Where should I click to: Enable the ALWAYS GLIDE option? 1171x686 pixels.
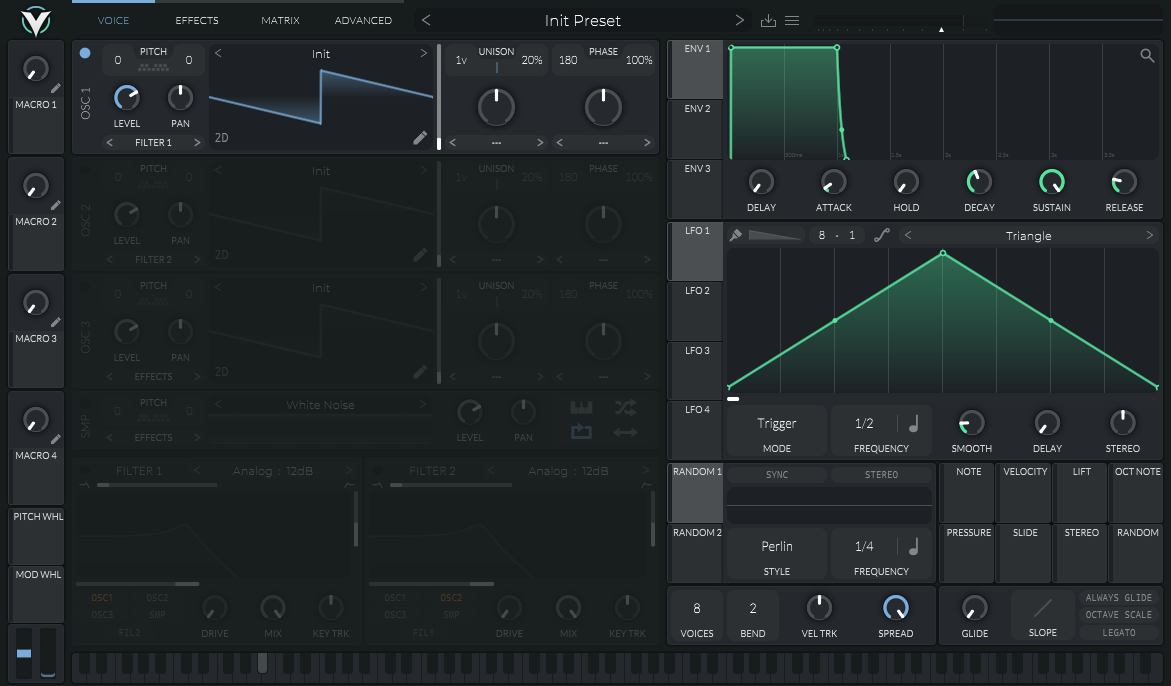pos(1118,597)
